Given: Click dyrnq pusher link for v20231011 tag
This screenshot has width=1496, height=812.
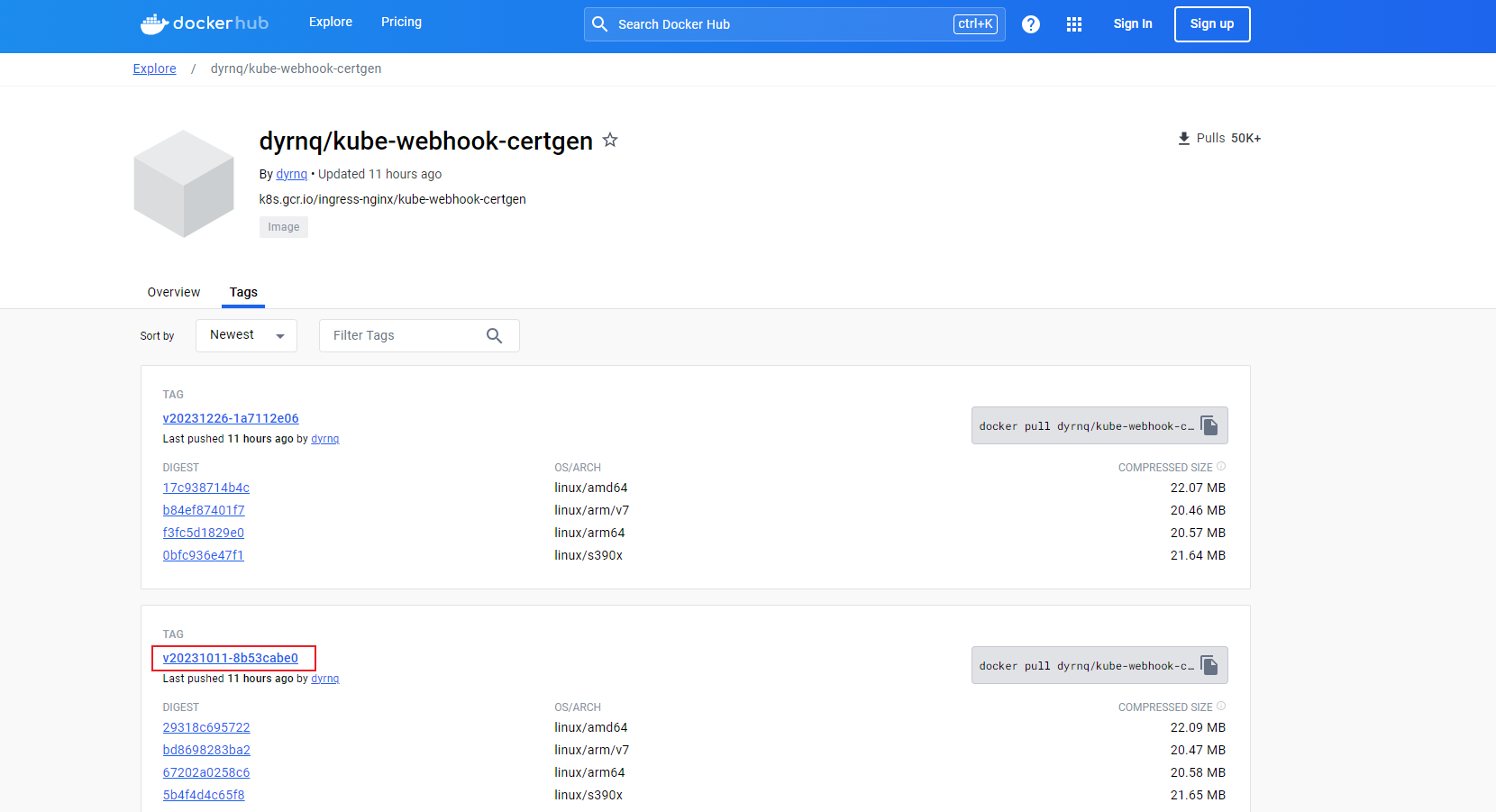Looking at the screenshot, I should 325,679.
